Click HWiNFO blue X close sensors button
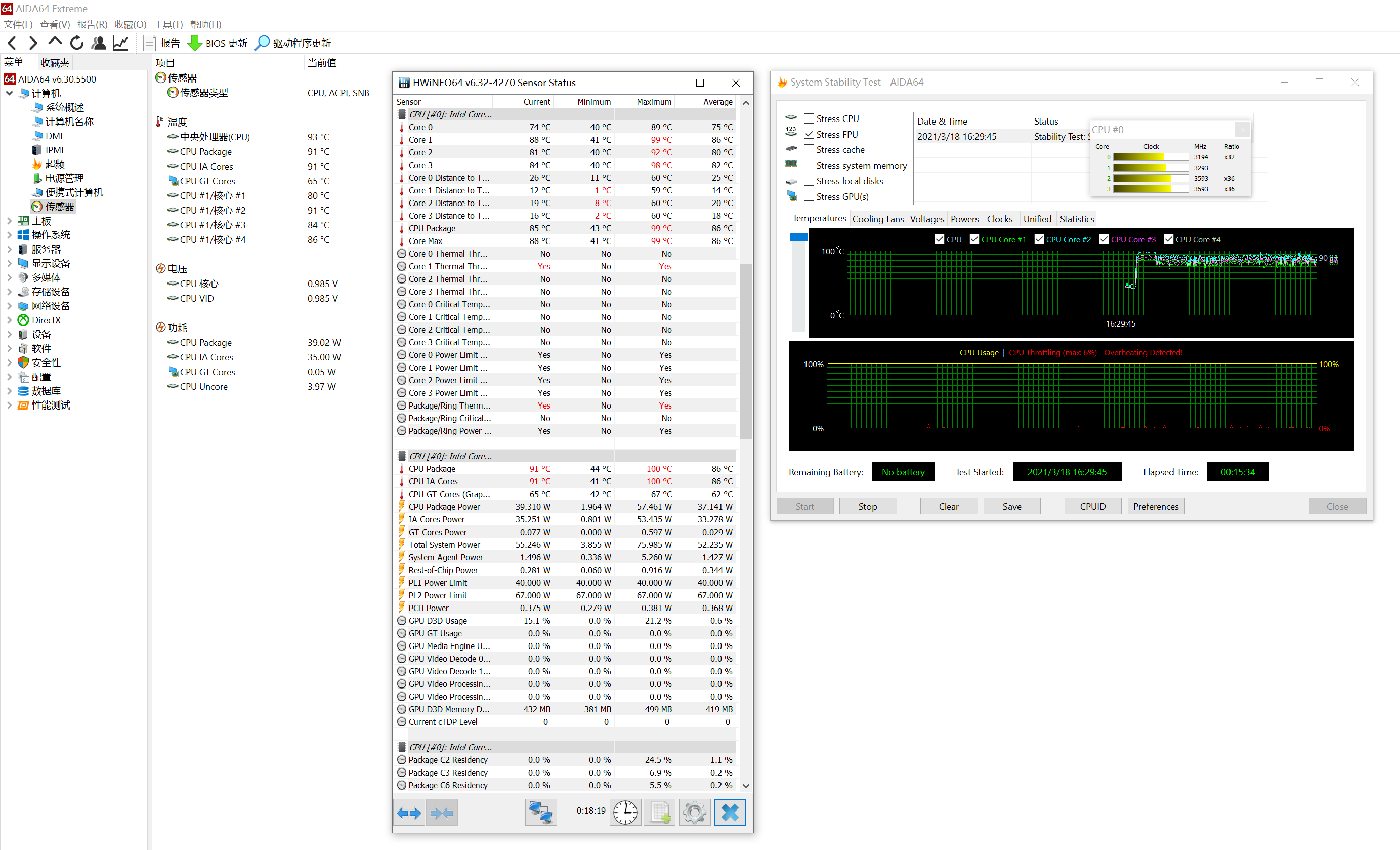Viewport: 1400px width, 850px height. (x=730, y=813)
